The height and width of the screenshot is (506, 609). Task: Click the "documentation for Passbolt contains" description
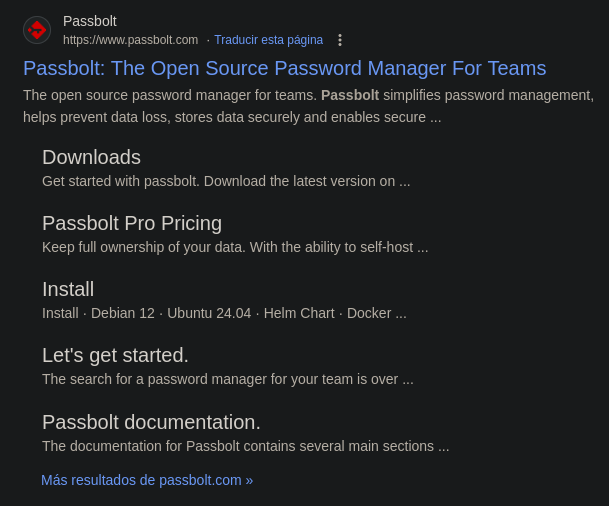(245, 446)
